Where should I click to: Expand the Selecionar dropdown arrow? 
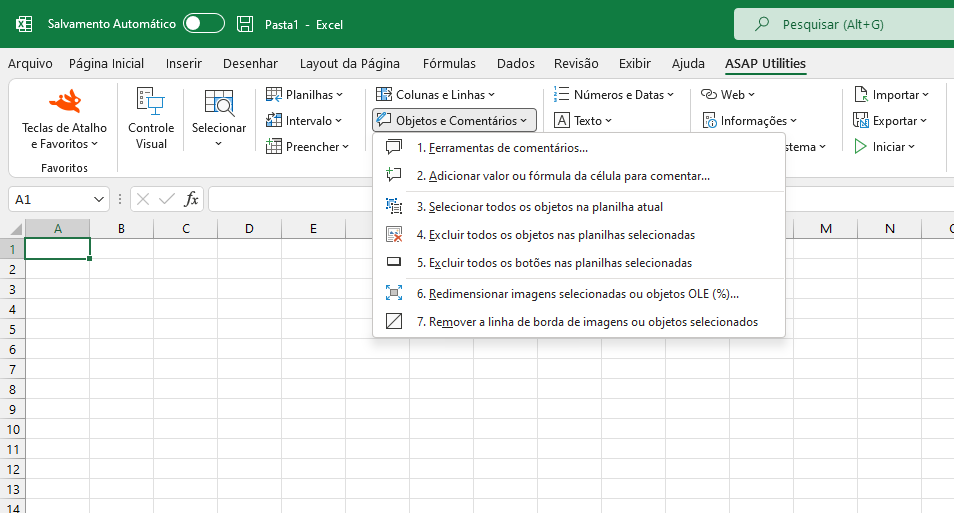tap(218, 144)
